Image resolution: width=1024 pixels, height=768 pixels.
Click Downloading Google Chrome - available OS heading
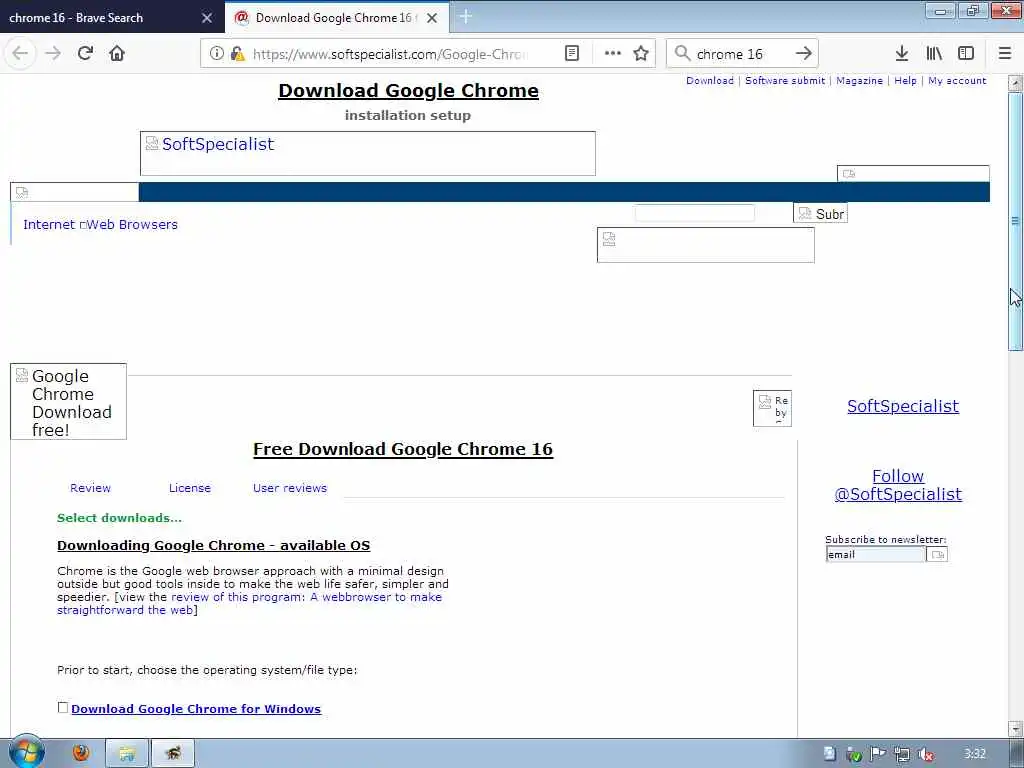coord(214,545)
